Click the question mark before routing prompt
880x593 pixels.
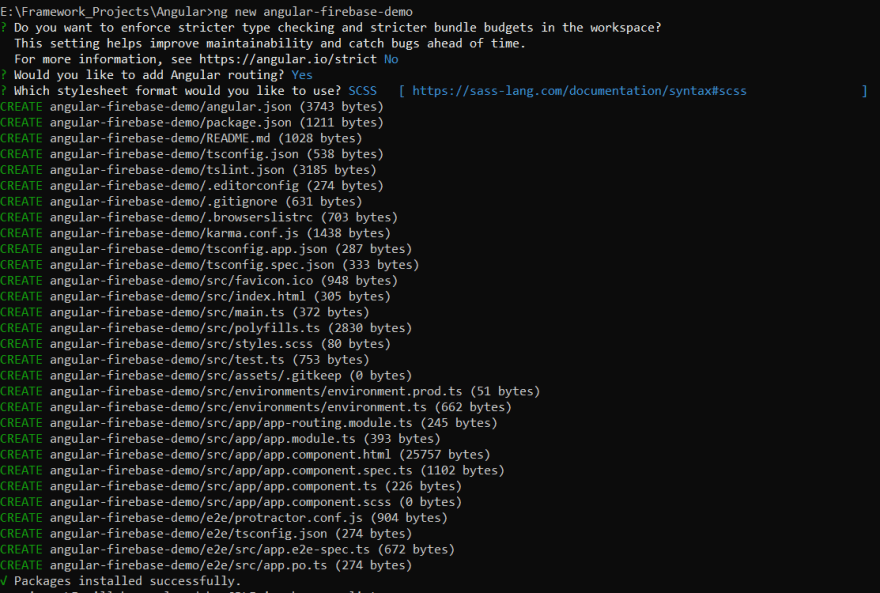[4, 75]
